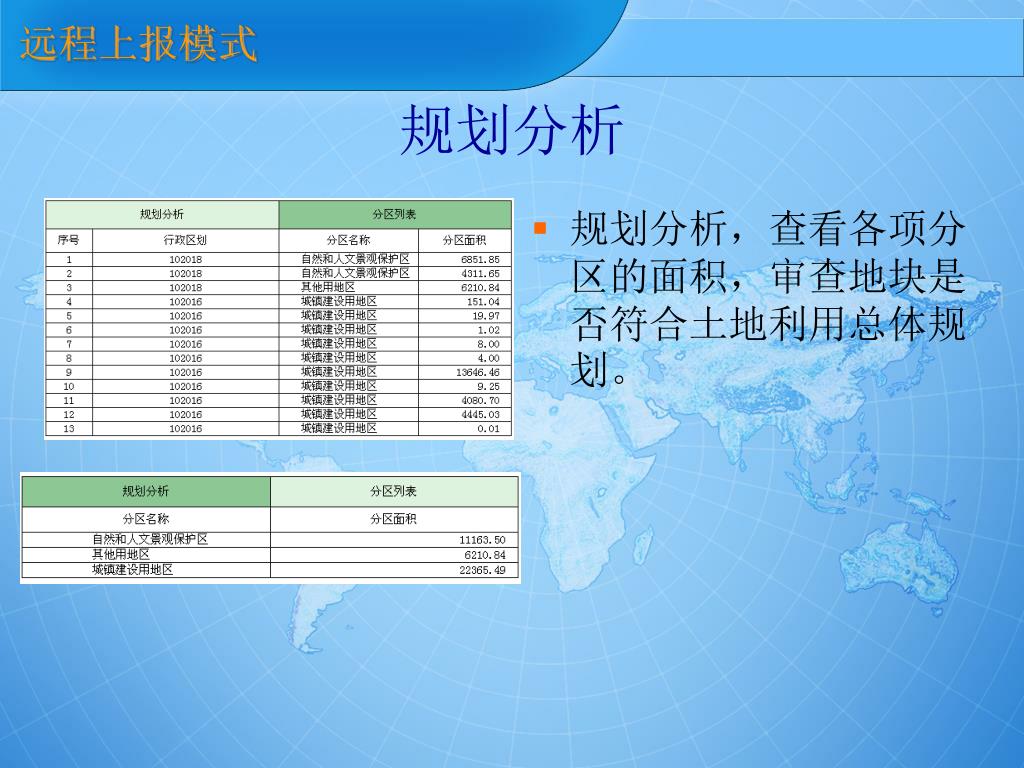Click the bullet paragraph beginning 规划分析，查看各项分区
Screen dimensions: 1024x768
(x=767, y=300)
